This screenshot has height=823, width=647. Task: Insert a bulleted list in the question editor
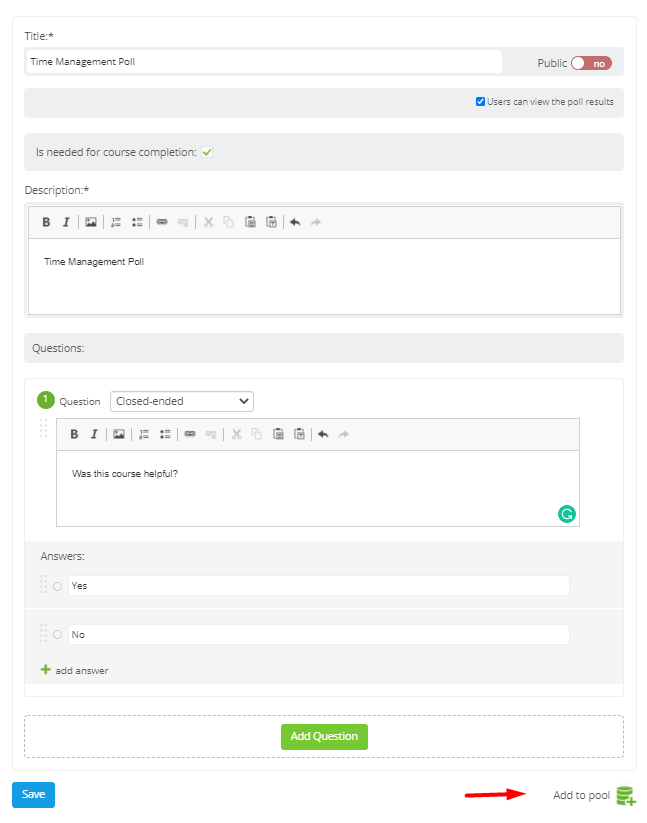tap(165, 434)
